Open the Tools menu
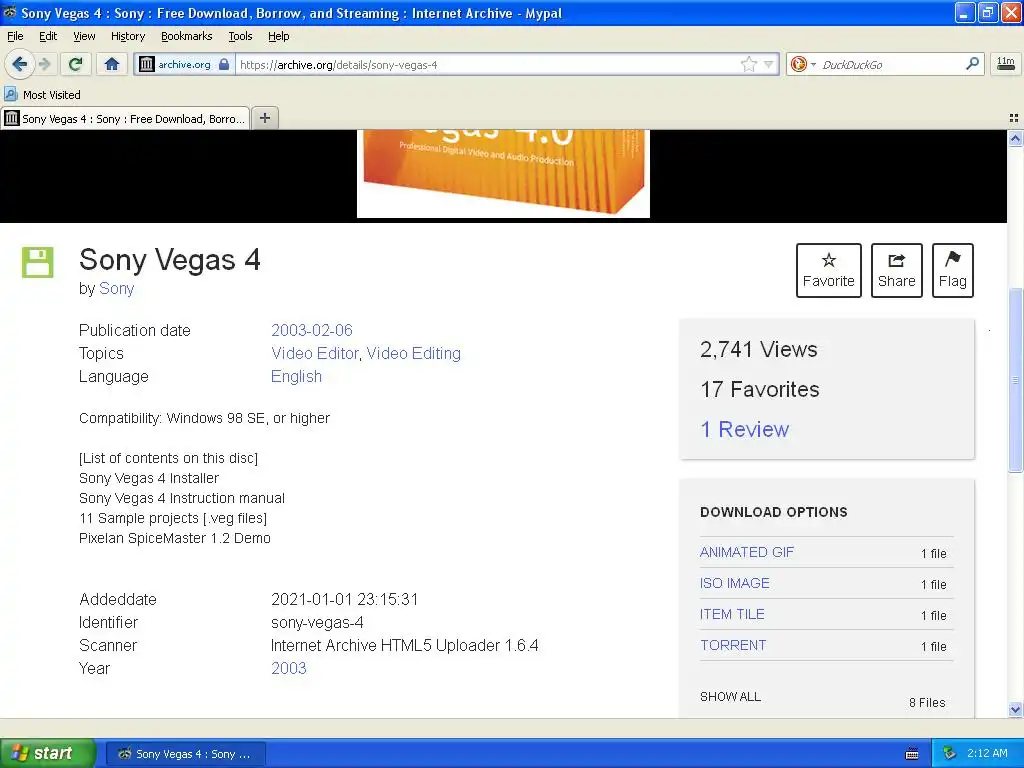 pos(240,36)
